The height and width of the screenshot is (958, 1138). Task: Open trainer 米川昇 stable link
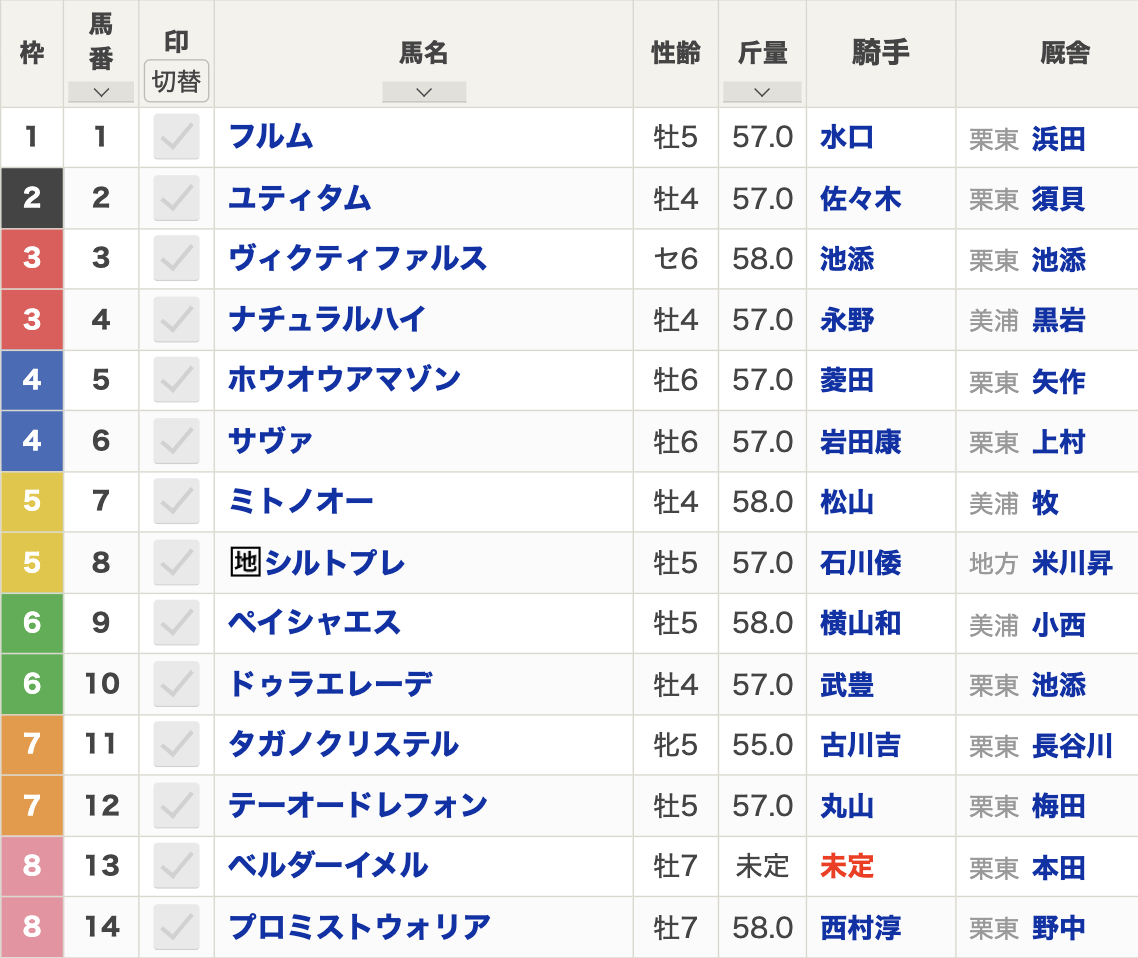[x=1073, y=564]
